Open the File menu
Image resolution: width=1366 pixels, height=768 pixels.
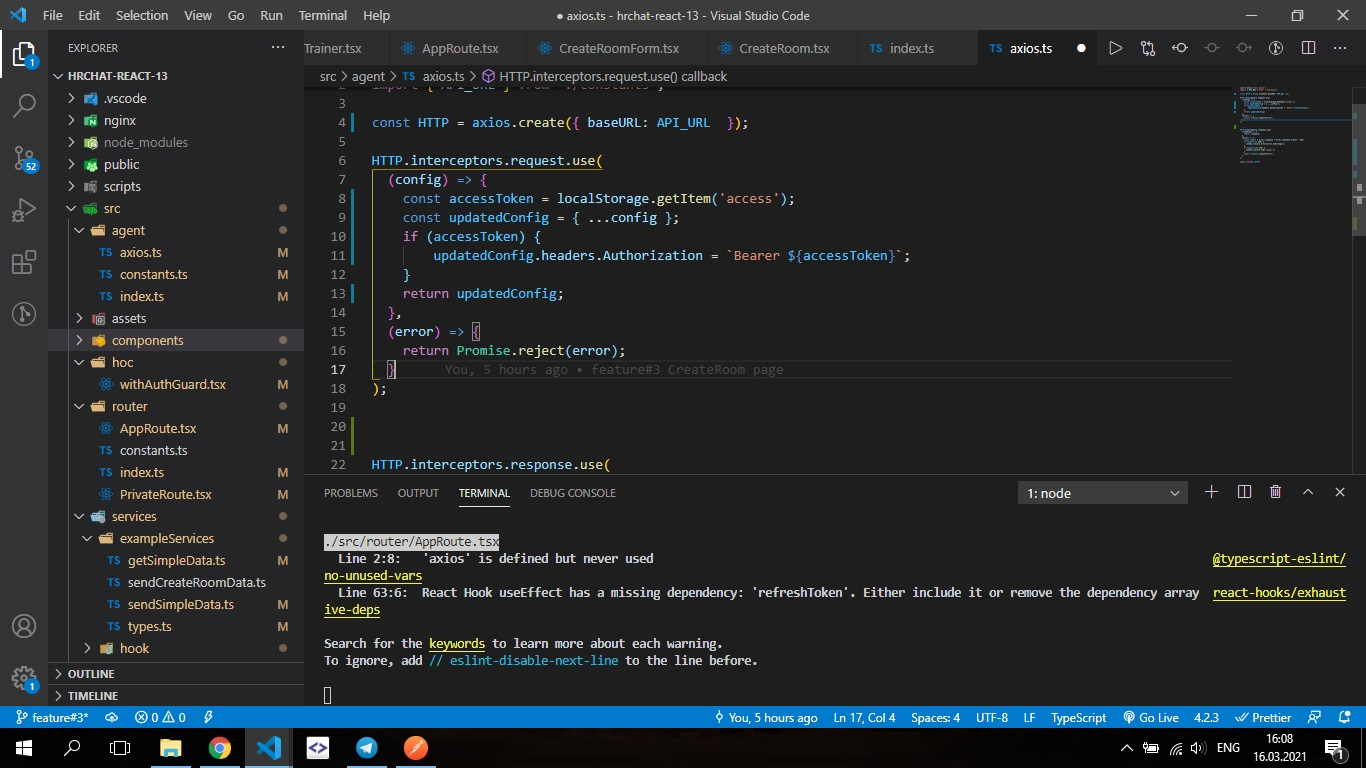coord(53,15)
